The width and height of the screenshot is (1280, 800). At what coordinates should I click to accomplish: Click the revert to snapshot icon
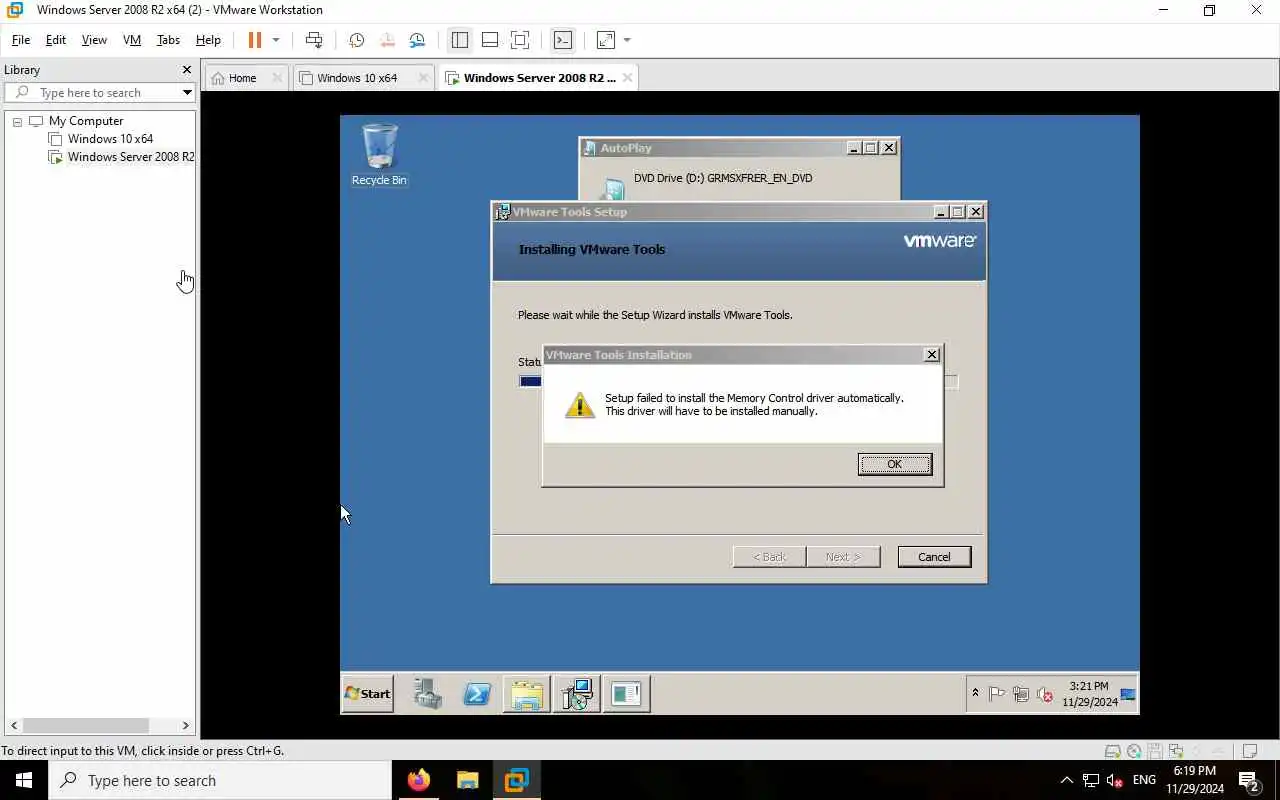point(387,40)
